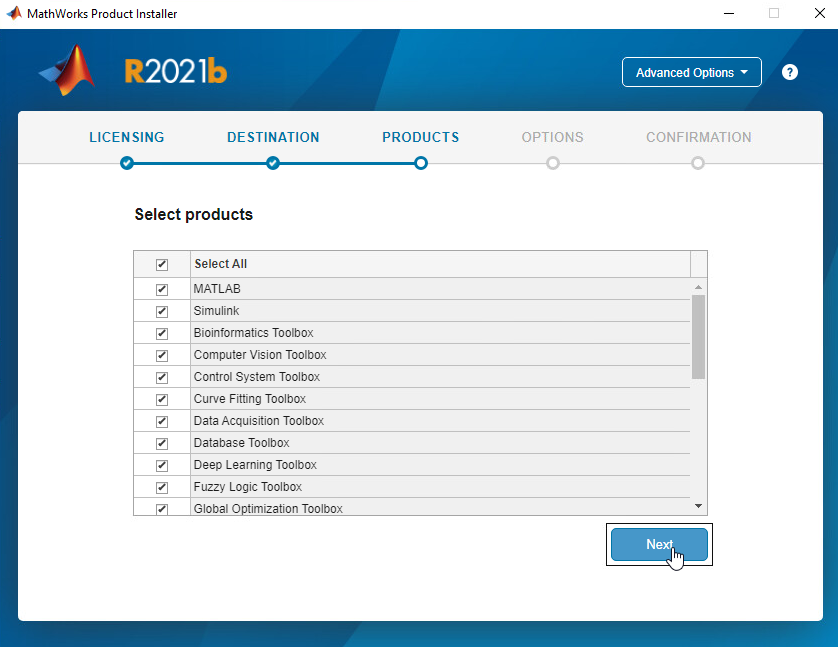Click the product list scrollbar thumb

click(x=698, y=336)
